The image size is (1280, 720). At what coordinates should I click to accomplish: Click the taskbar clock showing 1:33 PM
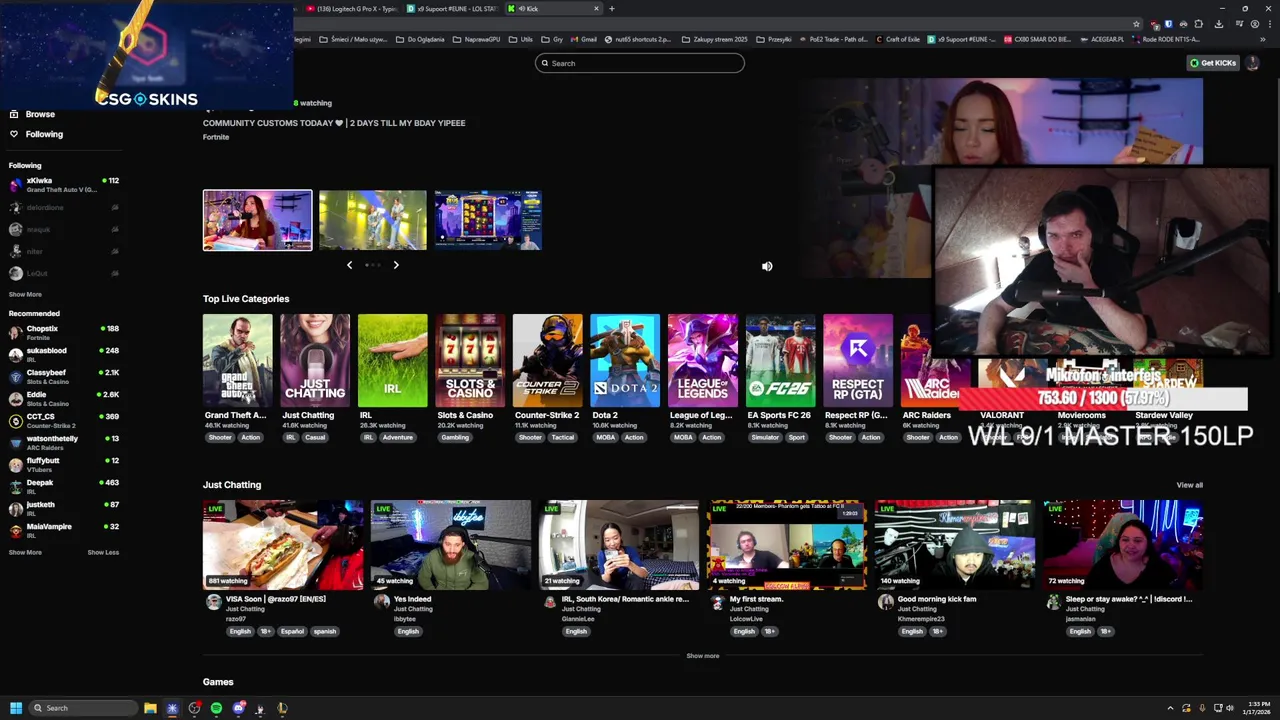click(1258, 708)
